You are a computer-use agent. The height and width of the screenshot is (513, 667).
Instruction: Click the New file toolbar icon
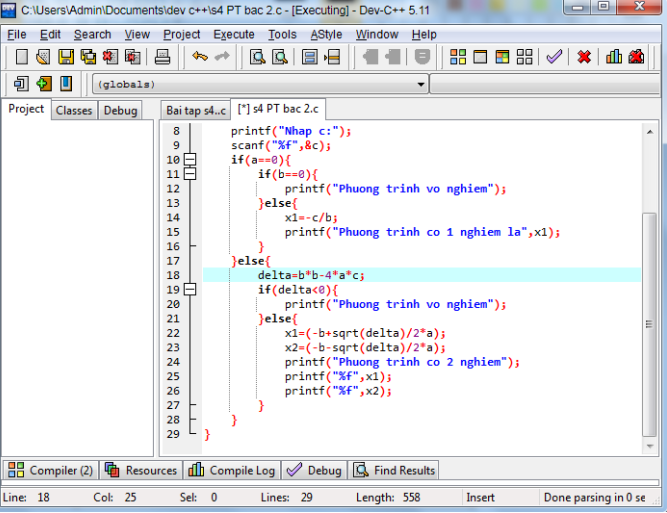tap(18, 57)
